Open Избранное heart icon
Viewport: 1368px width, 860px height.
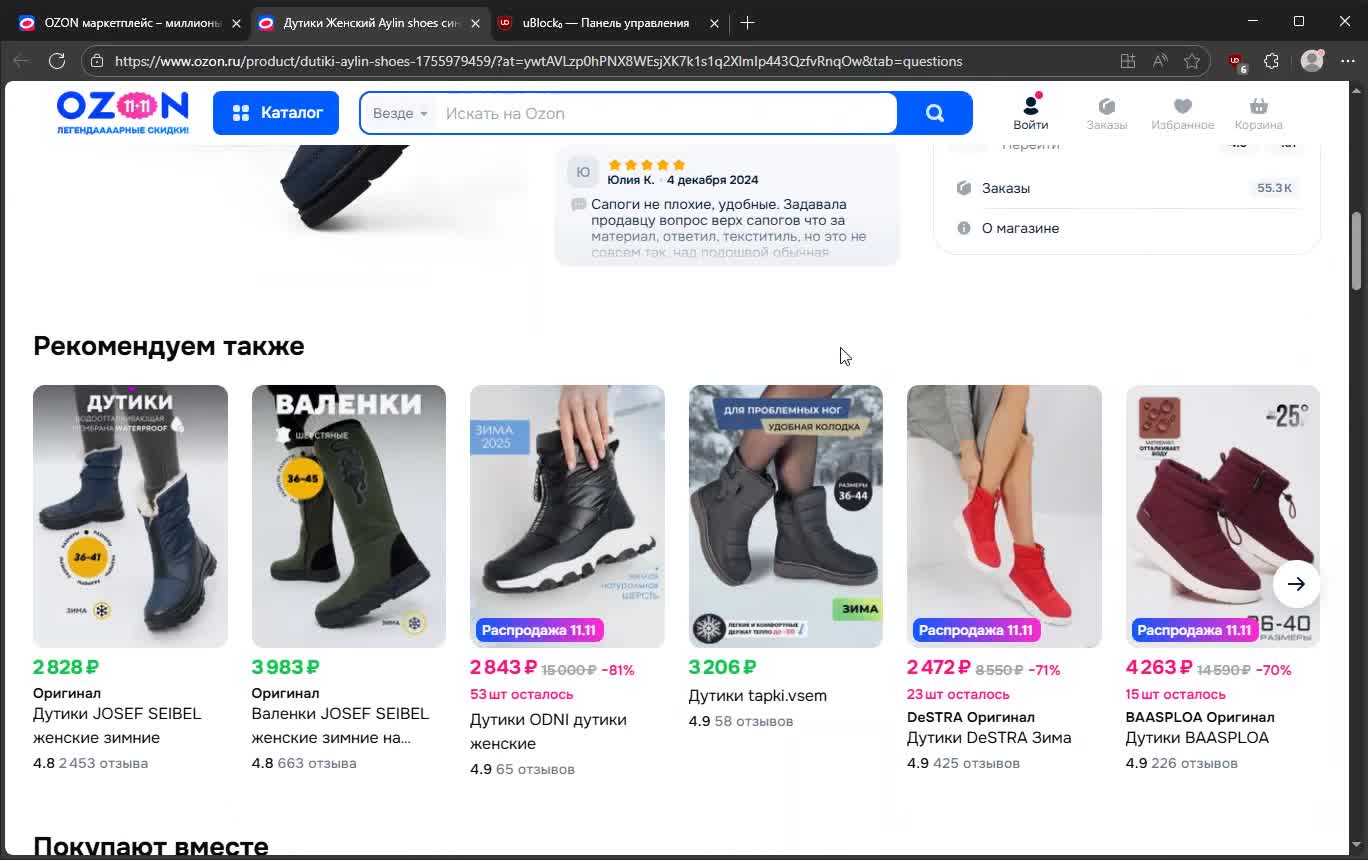tap(1182, 112)
